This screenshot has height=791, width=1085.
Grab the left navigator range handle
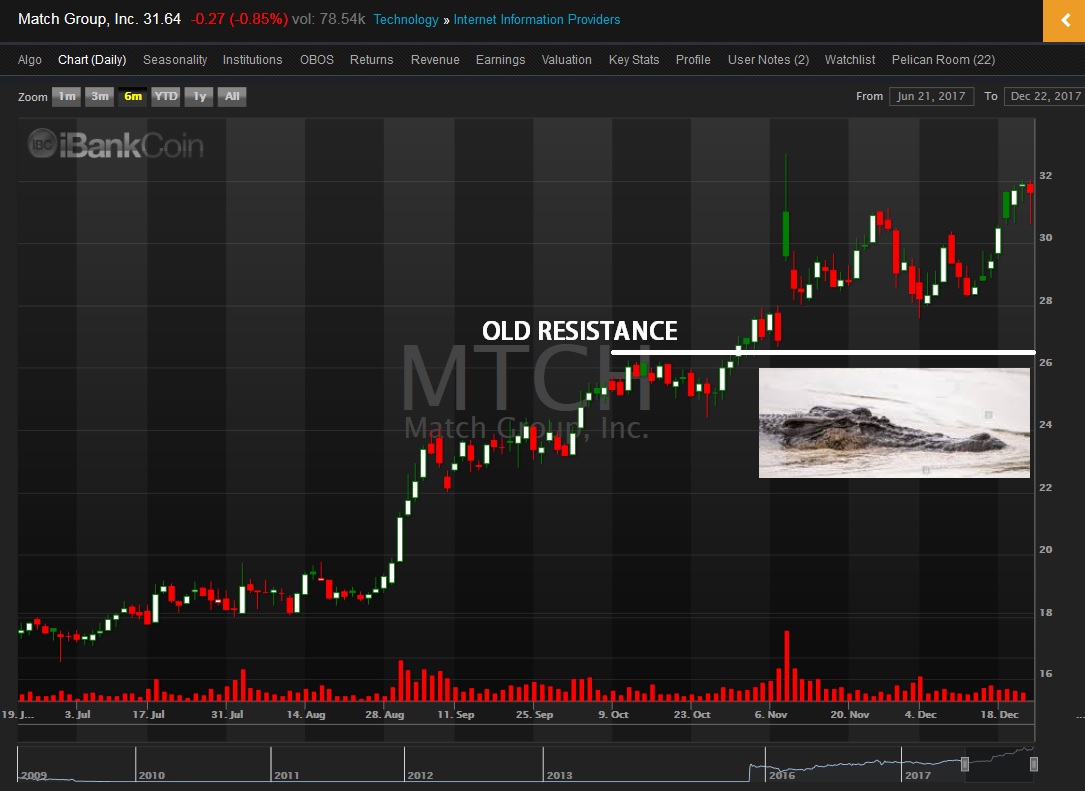point(965,764)
